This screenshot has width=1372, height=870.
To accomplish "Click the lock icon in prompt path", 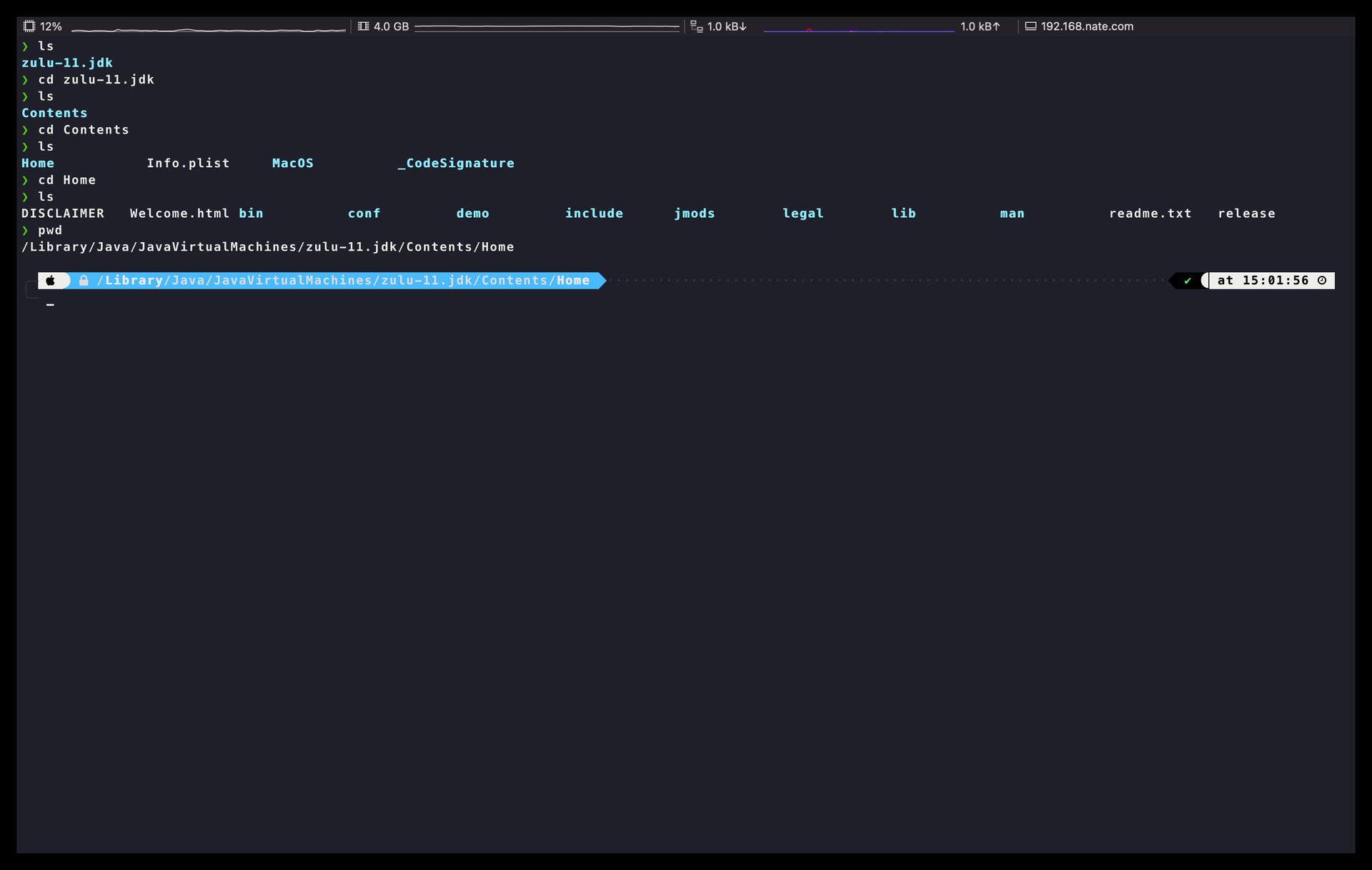I will [84, 281].
